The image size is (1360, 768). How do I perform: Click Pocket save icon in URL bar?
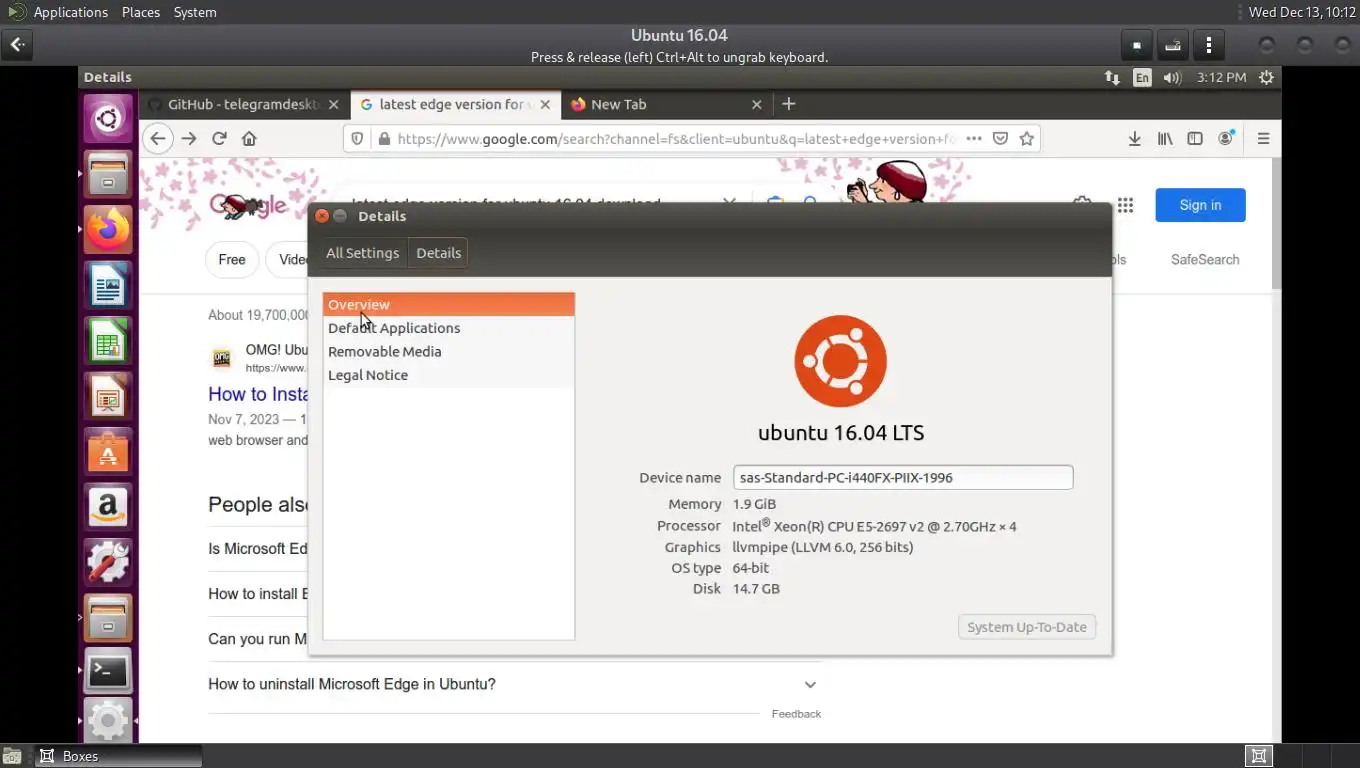point(1000,139)
